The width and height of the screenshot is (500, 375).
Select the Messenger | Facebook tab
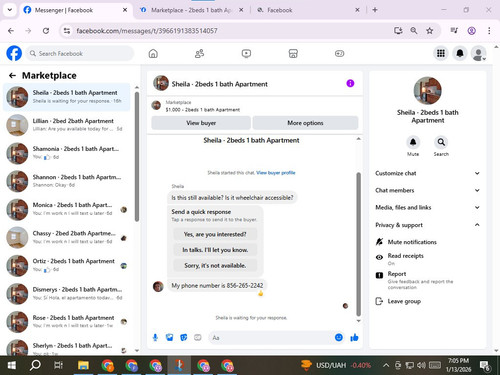(75, 10)
